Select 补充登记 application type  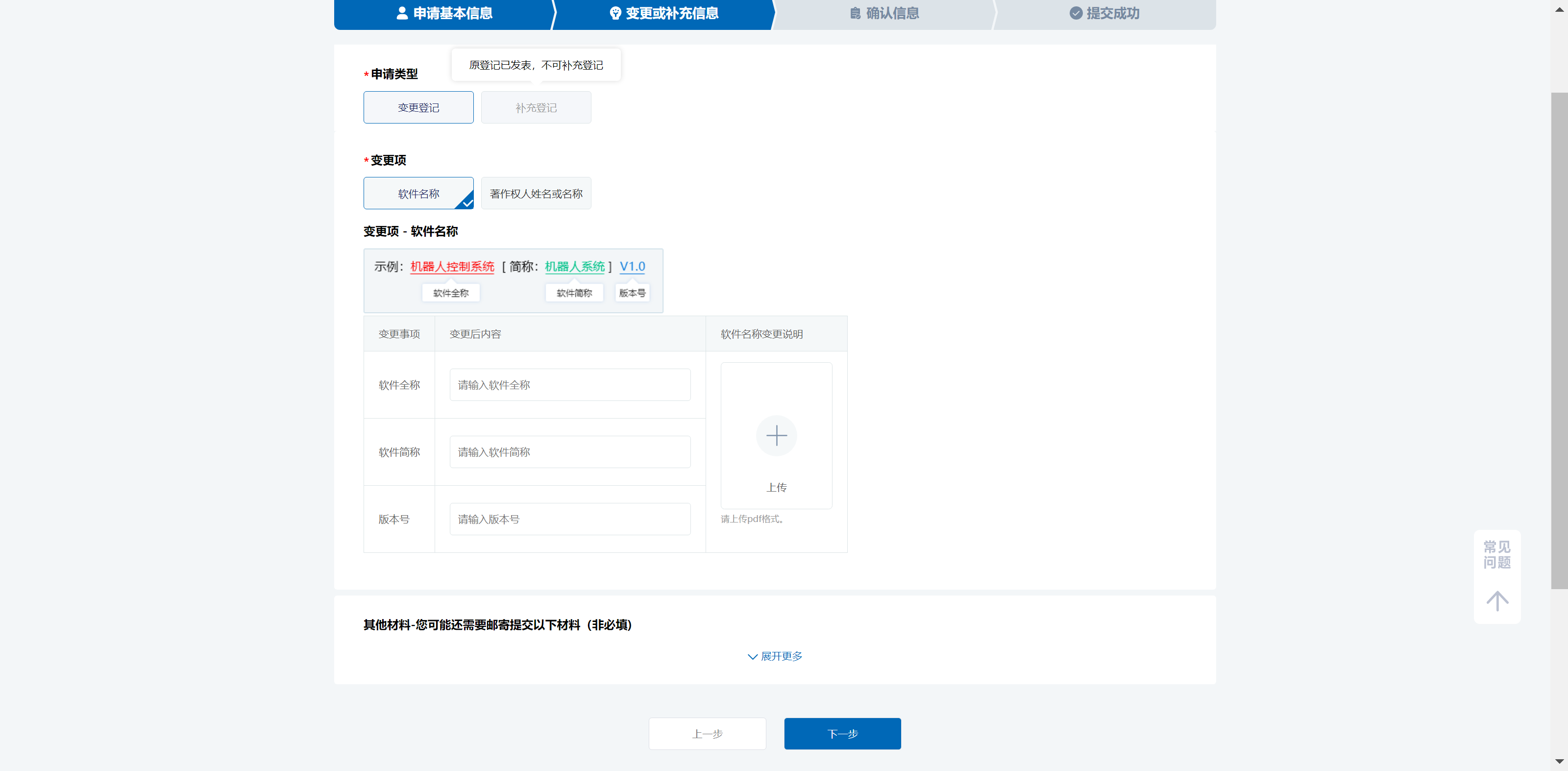point(536,108)
